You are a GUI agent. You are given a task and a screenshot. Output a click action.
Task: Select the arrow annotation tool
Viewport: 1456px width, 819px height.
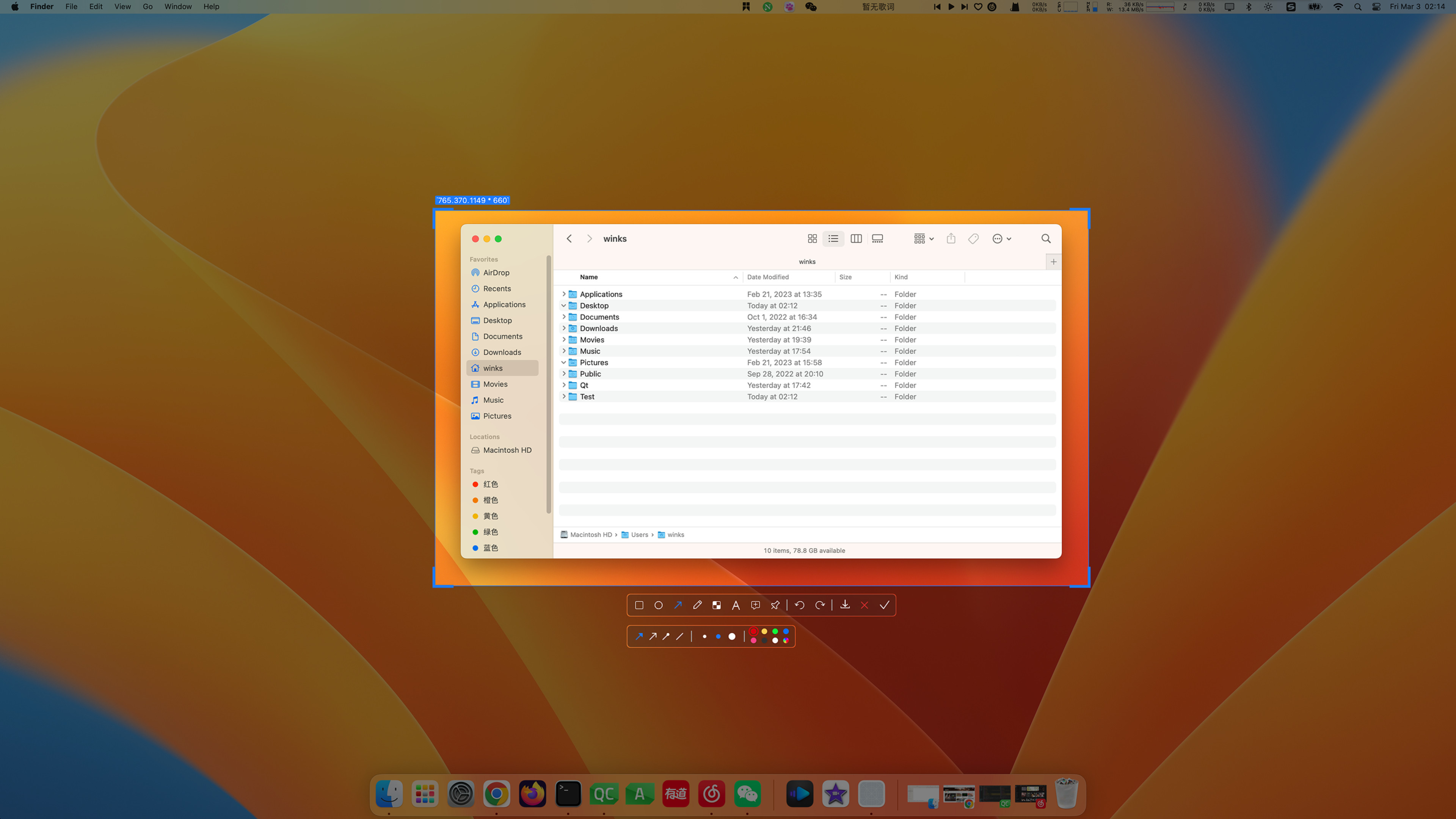pyautogui.click(x=678, y=605)
